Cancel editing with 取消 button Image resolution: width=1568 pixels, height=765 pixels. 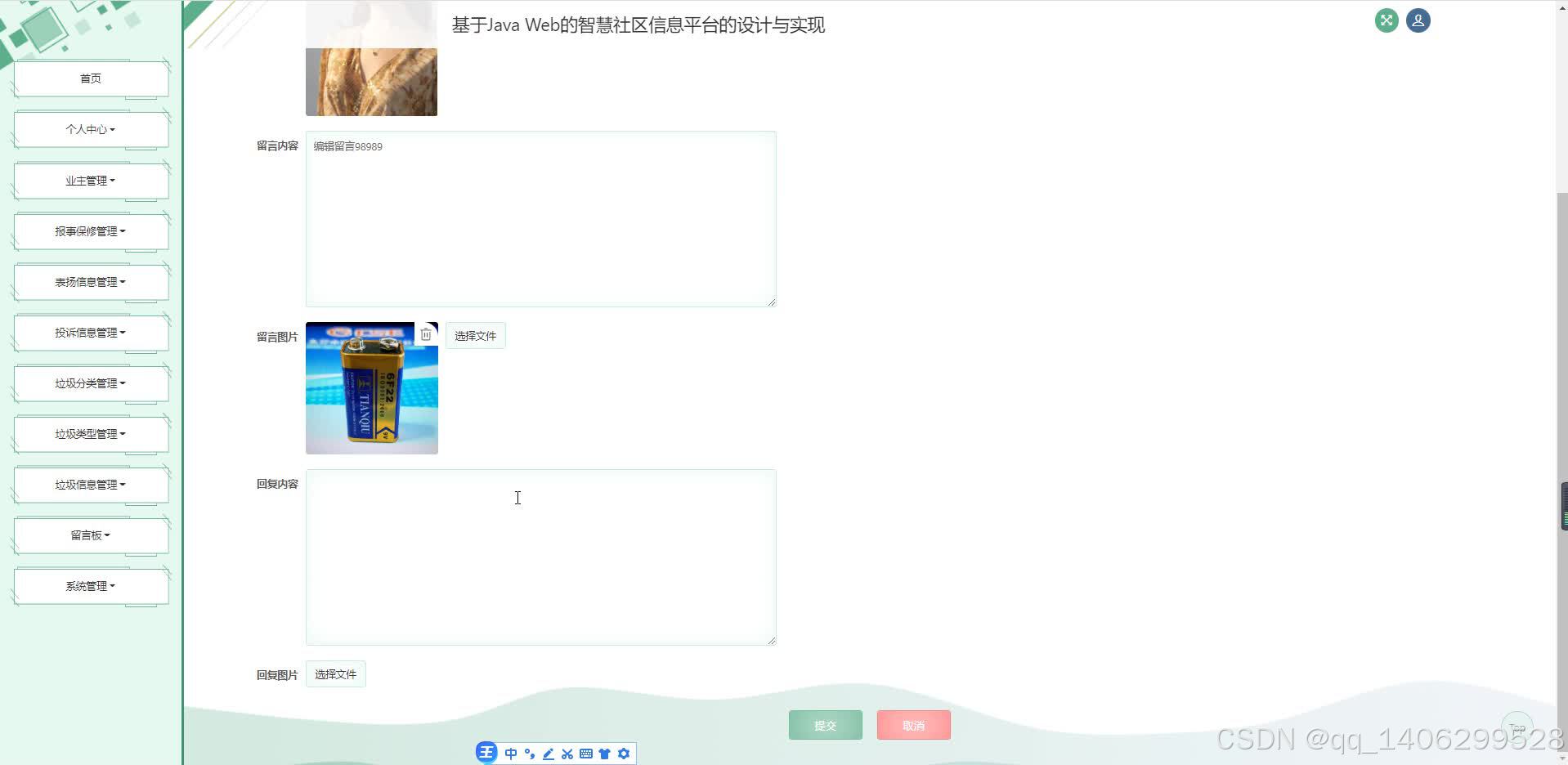click(x=912, y=725)
